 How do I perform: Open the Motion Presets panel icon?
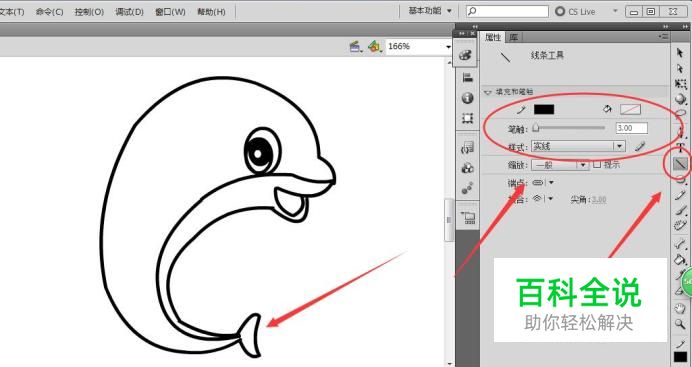[467, 188]
